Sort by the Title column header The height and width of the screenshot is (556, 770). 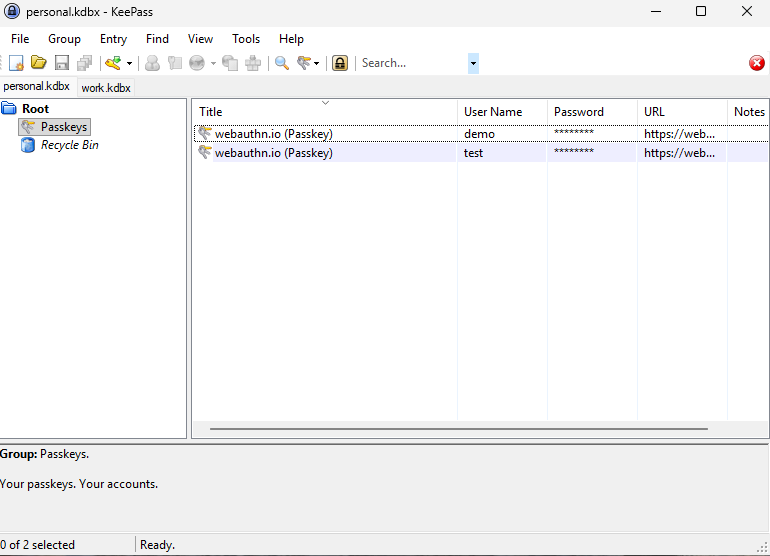[325, 112]
